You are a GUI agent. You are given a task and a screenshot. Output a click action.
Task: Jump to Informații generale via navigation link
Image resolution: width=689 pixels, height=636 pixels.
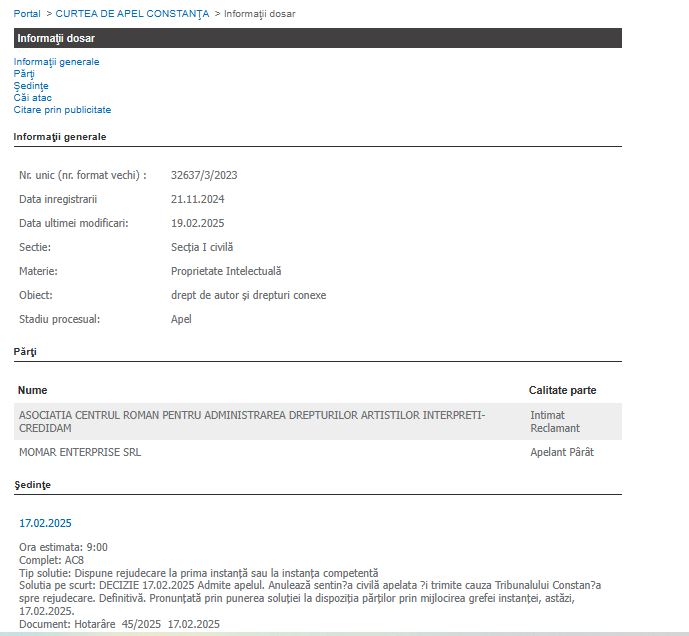point(56,62)
